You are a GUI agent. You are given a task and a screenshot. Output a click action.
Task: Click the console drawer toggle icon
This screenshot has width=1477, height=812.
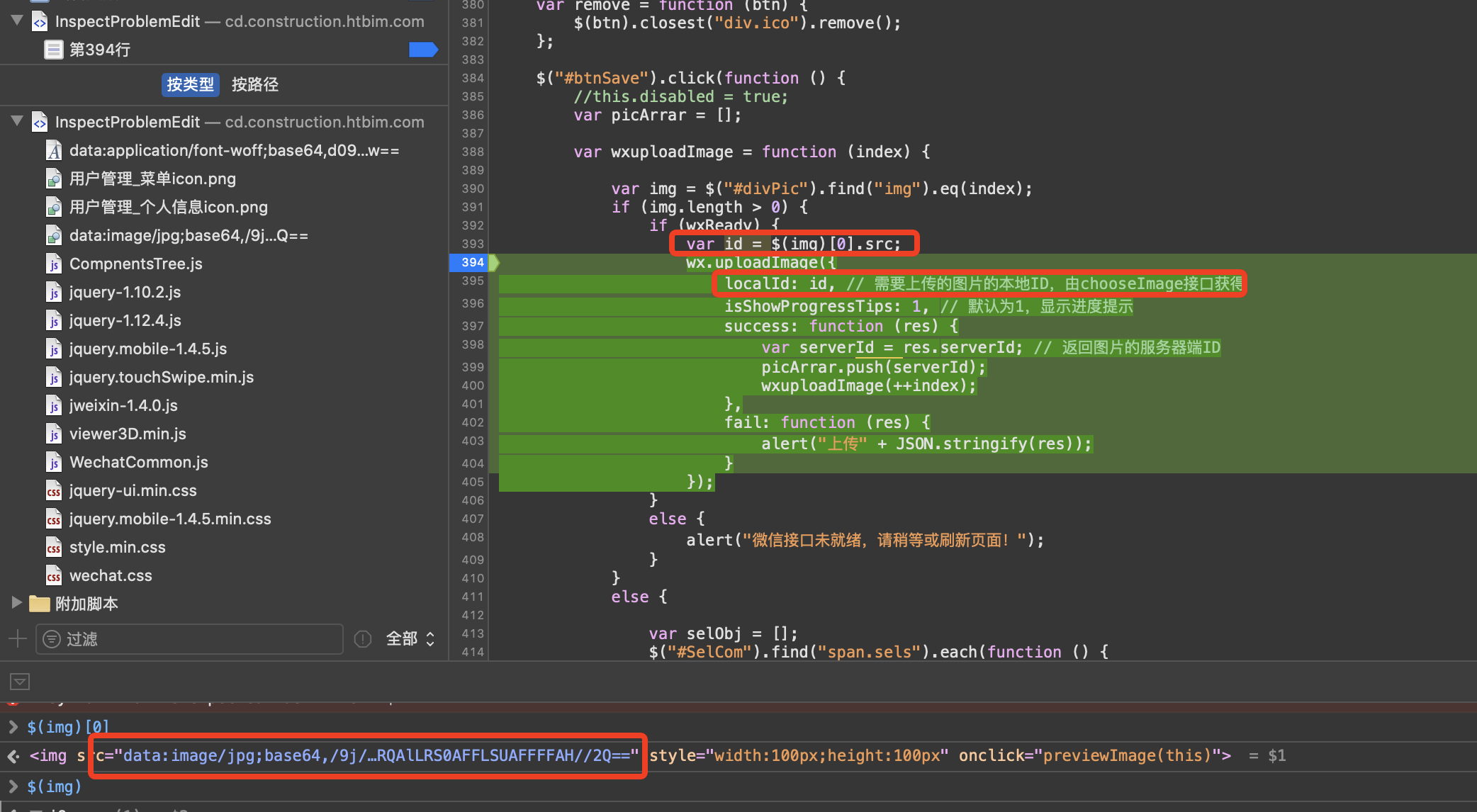tap(20, 682)
